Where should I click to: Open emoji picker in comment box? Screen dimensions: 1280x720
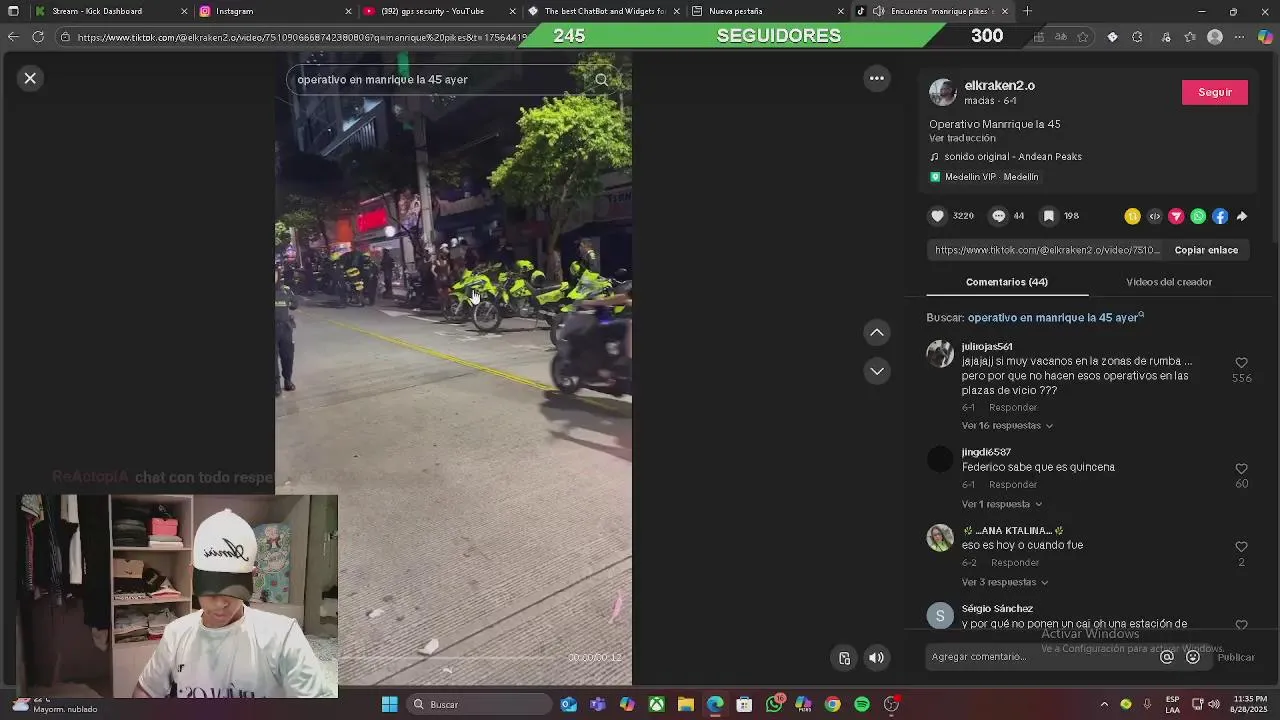click(1193, 657)
